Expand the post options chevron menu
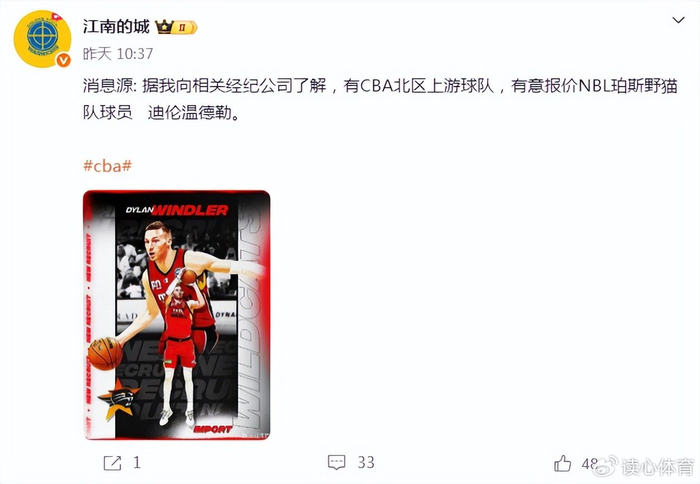Image resolution: width=700 pixels, height=484 pixels. click(x=678, y=20)
